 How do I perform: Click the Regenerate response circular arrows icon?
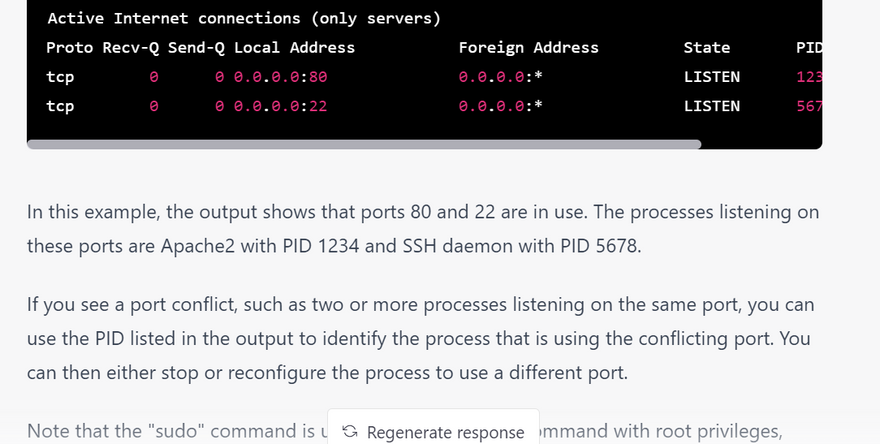350,432
